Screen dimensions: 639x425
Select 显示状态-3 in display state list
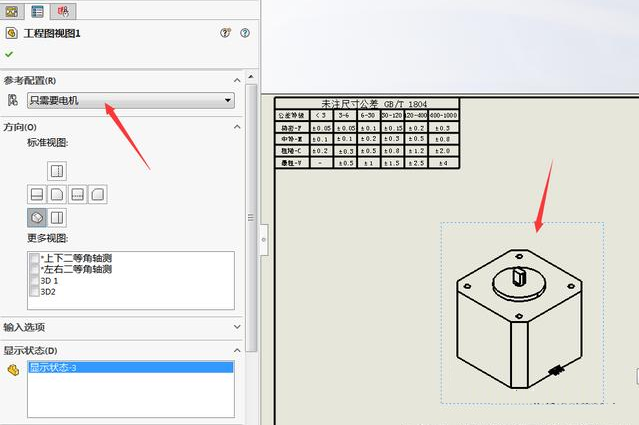(x=131, y=368)
